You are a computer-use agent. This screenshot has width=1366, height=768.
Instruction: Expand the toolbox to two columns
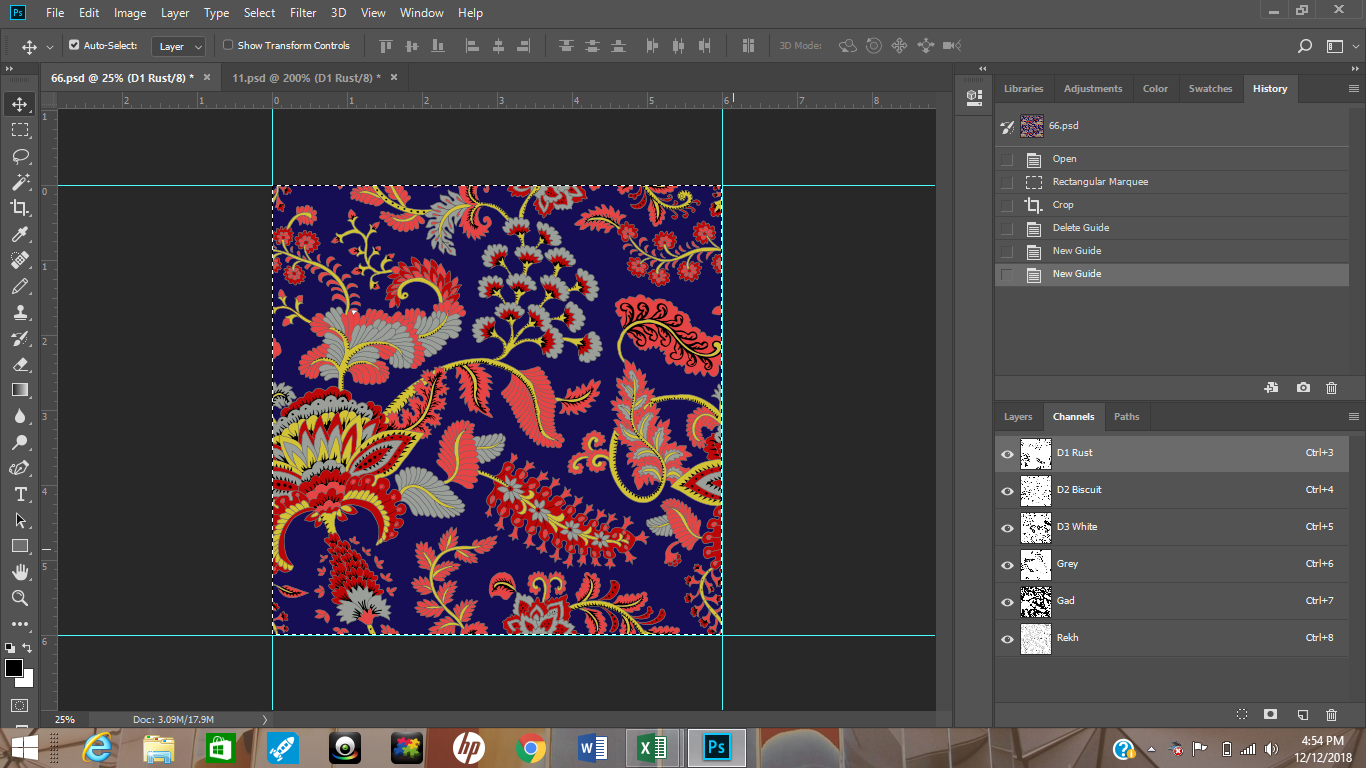[9, 69]
